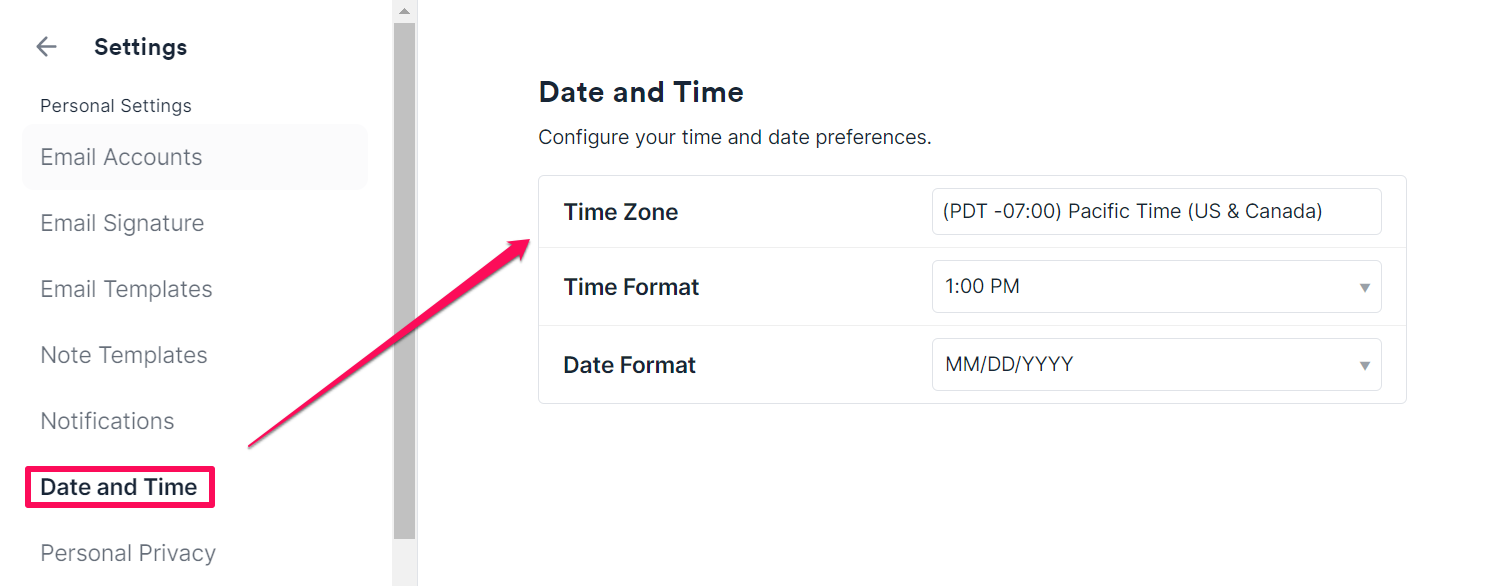Navigate to Email Templates
This screenshot has width=1494, height=586.
pyautogui.click(x=126, y=288)
